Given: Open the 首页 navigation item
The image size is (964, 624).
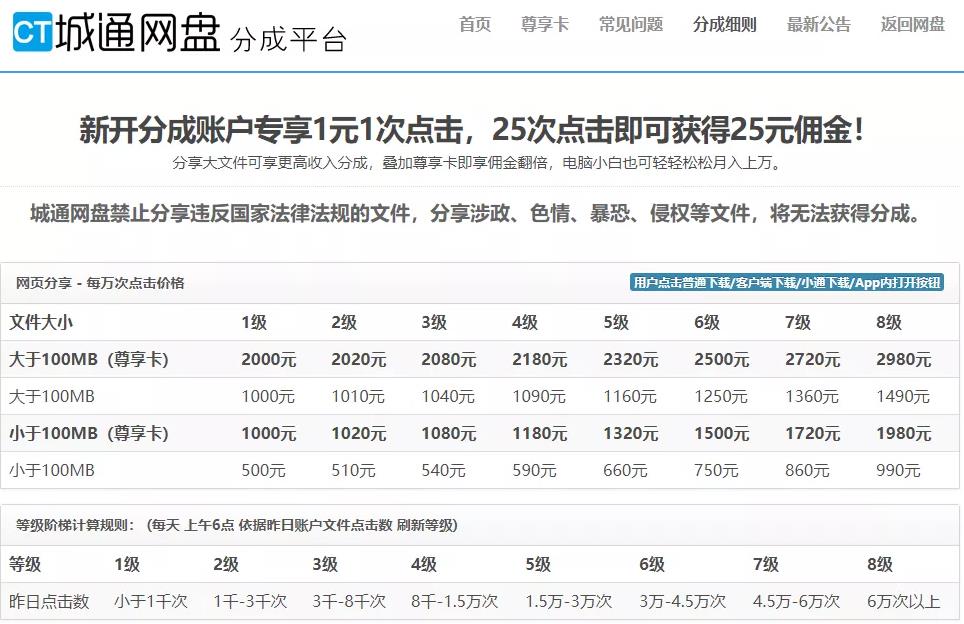Looking at the screenshot, I should click(475, 25).
